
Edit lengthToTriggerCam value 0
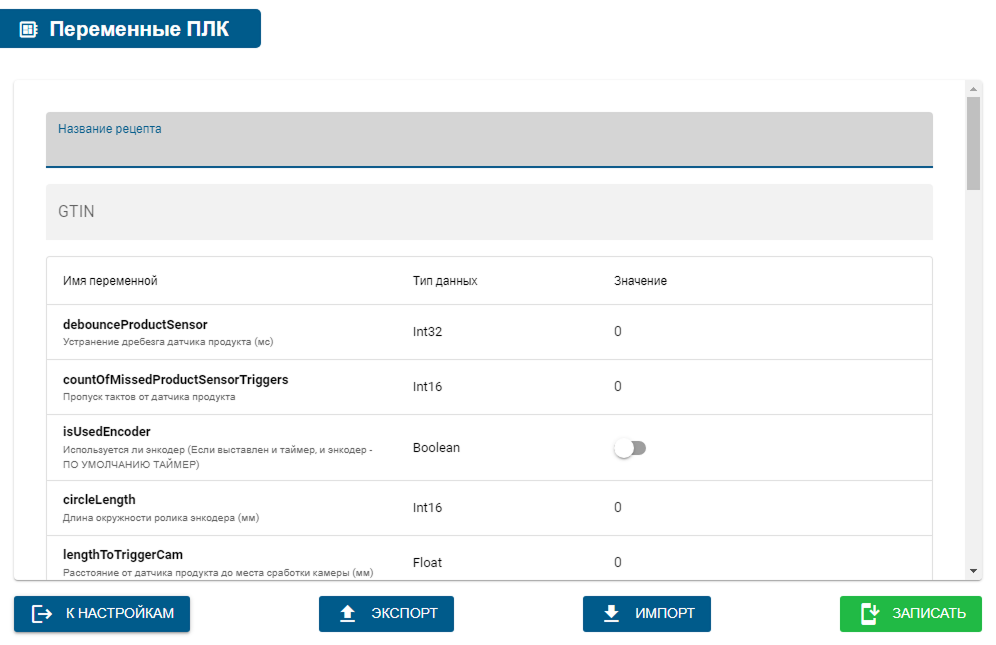click(617, 562)
